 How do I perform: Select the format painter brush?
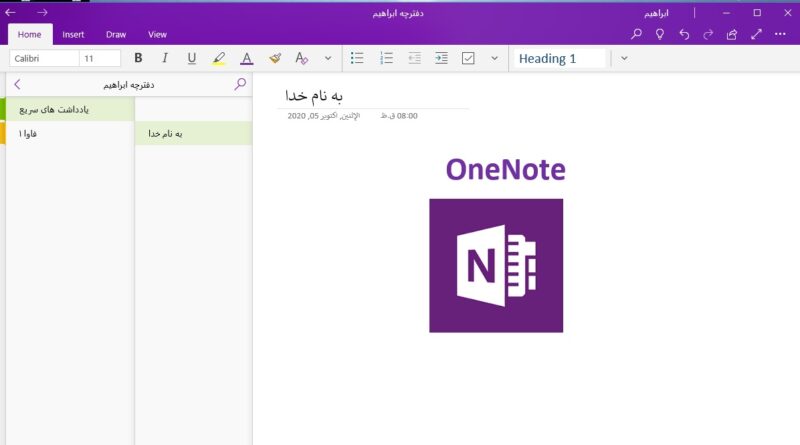coord(275,59)
